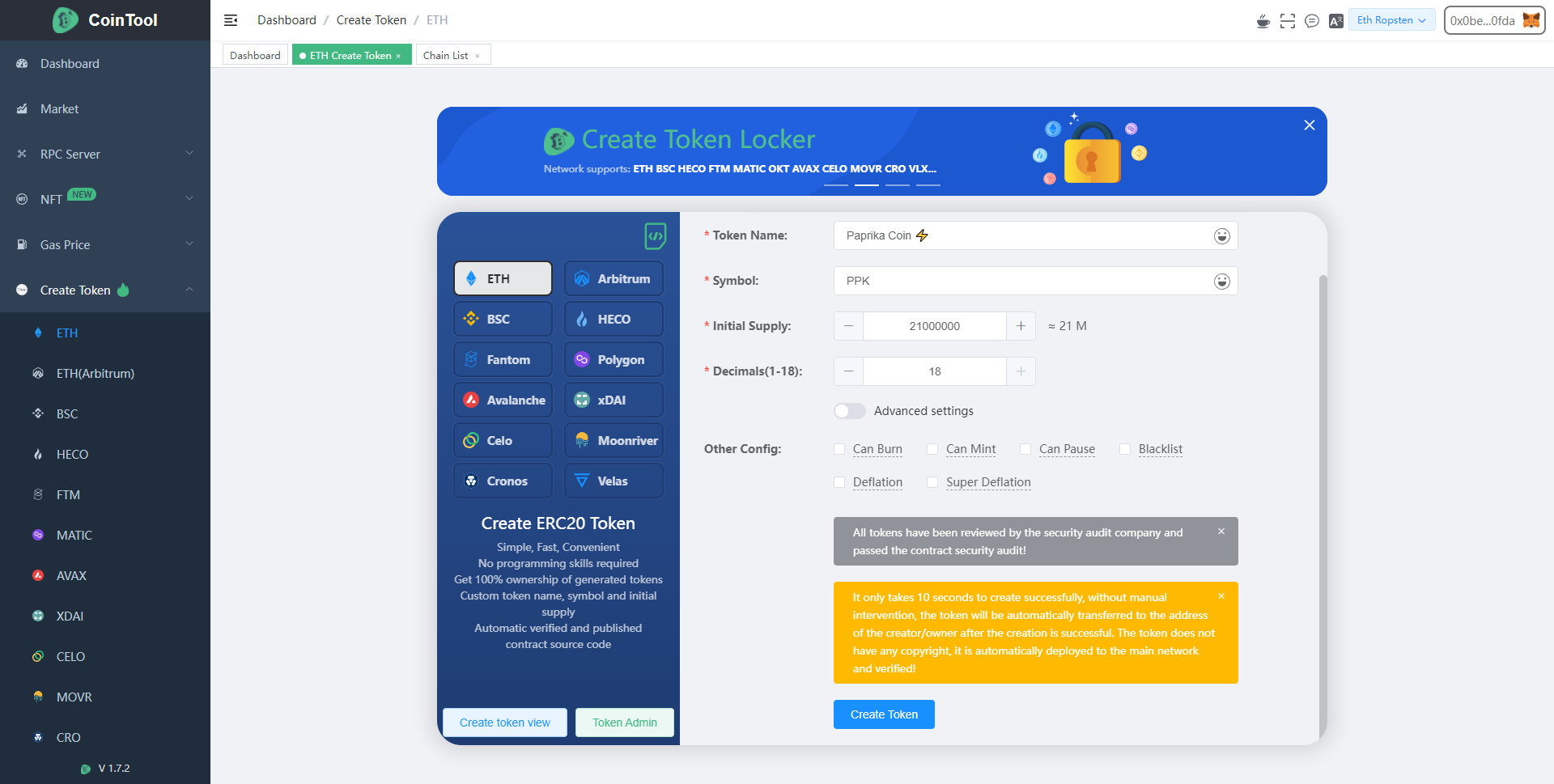Enable the Deflation config checkbox
Viewport: 1554px width, 784px height.
(839, 482)
